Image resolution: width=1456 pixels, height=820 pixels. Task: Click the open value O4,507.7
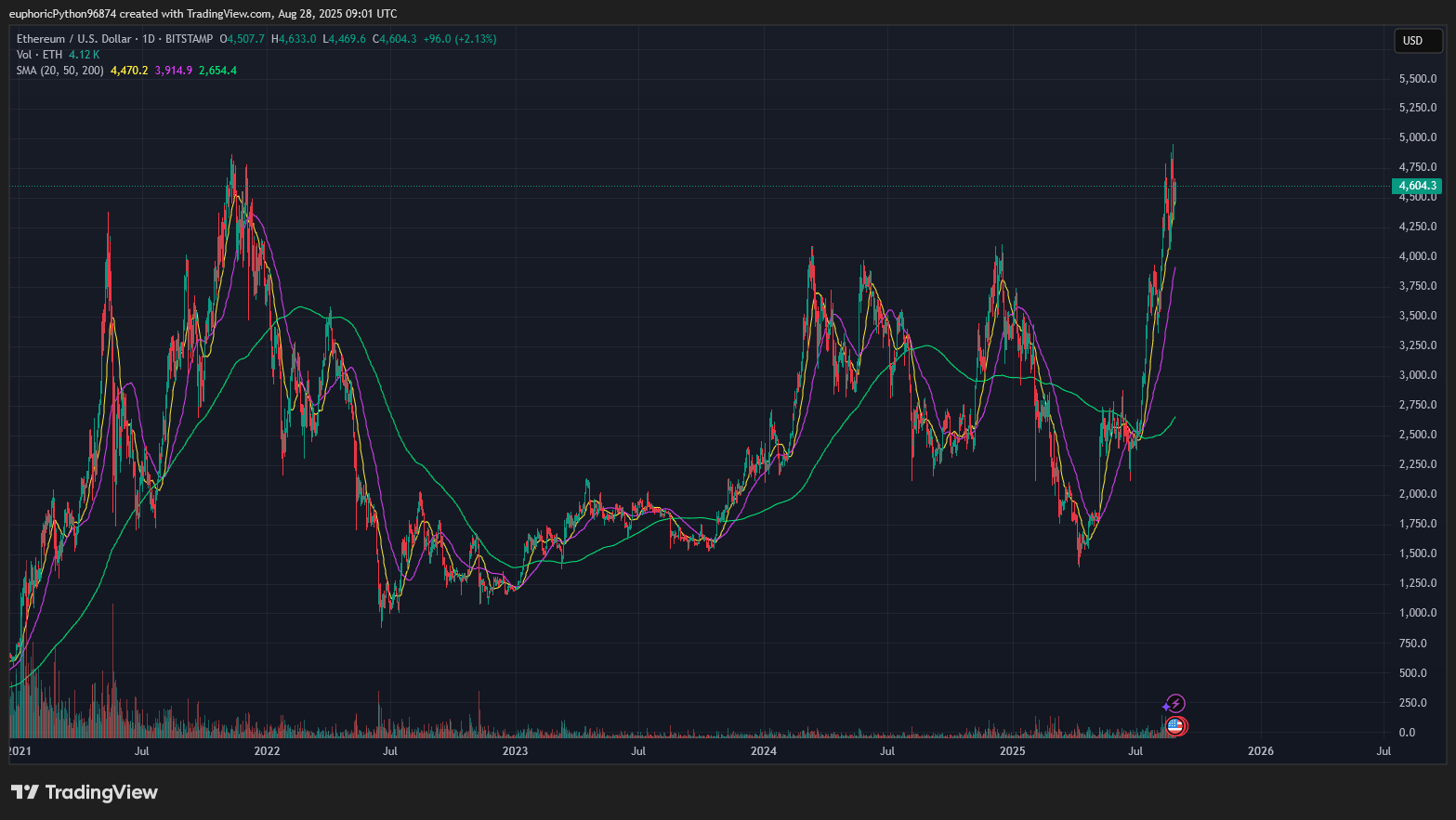click(x=242, y=39)
